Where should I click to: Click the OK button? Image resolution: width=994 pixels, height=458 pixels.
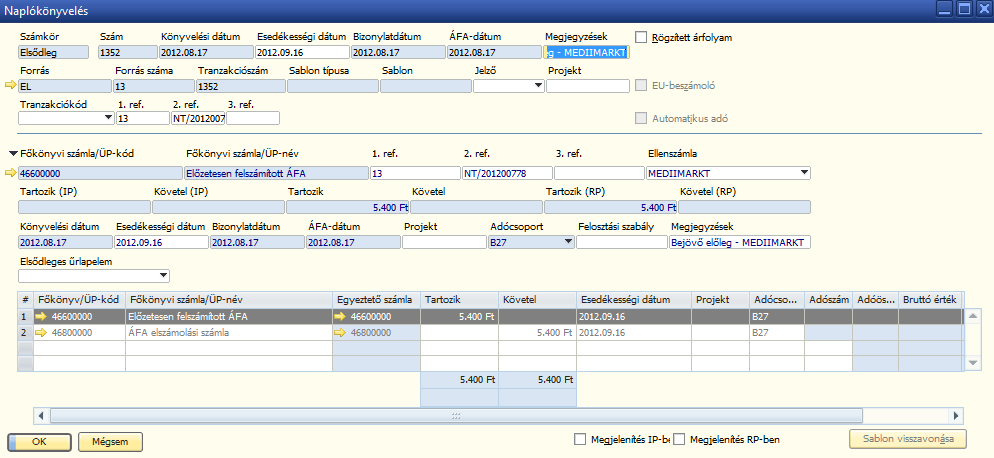coord(39,442)
